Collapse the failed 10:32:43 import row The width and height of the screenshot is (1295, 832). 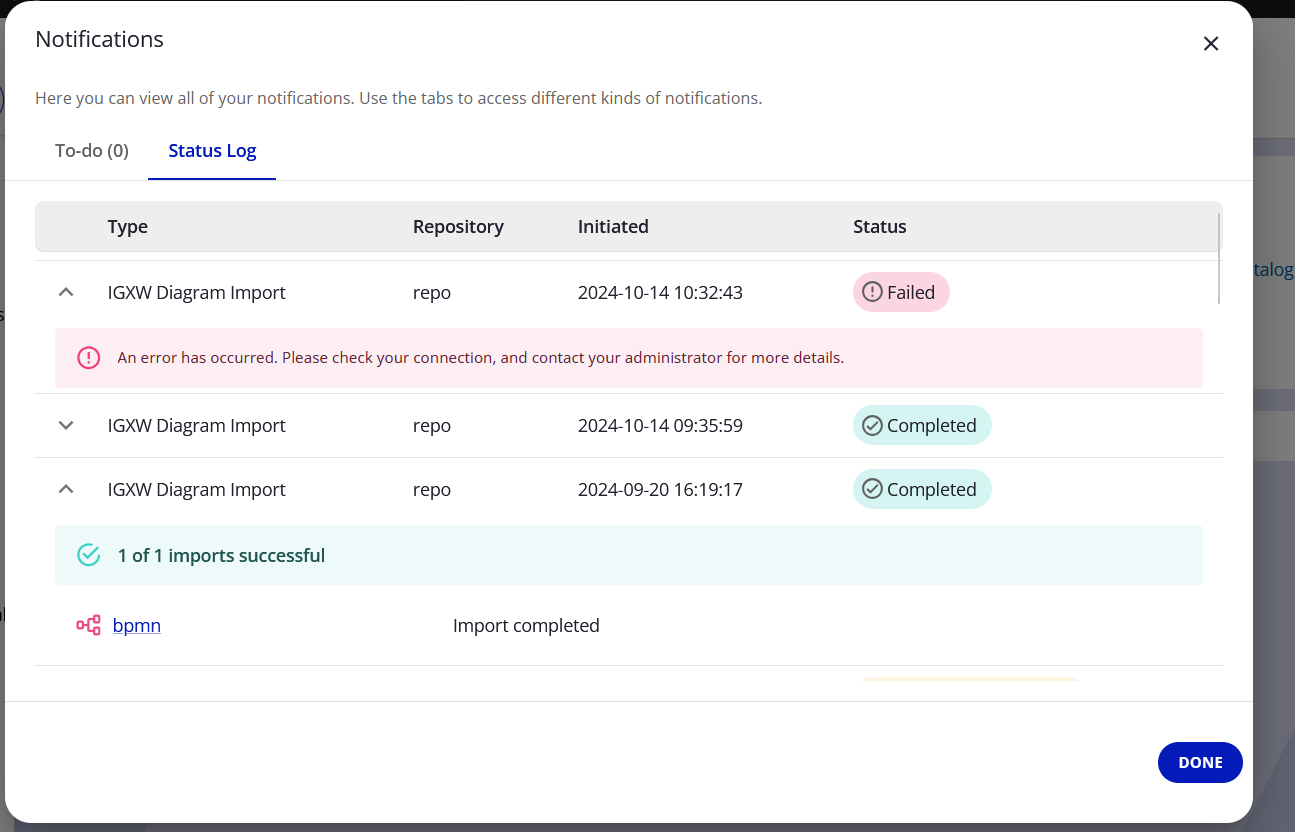(66, 293)
